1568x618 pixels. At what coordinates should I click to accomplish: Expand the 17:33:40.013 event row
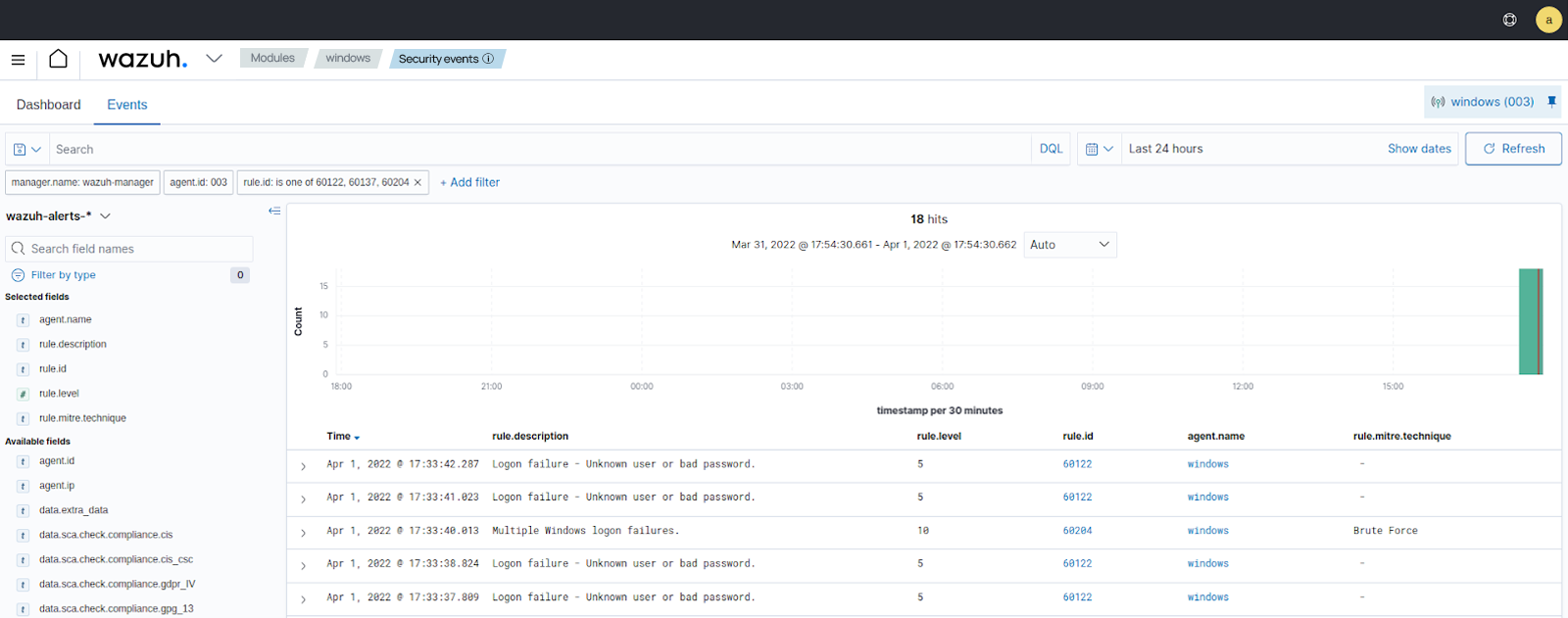[303, 533]
